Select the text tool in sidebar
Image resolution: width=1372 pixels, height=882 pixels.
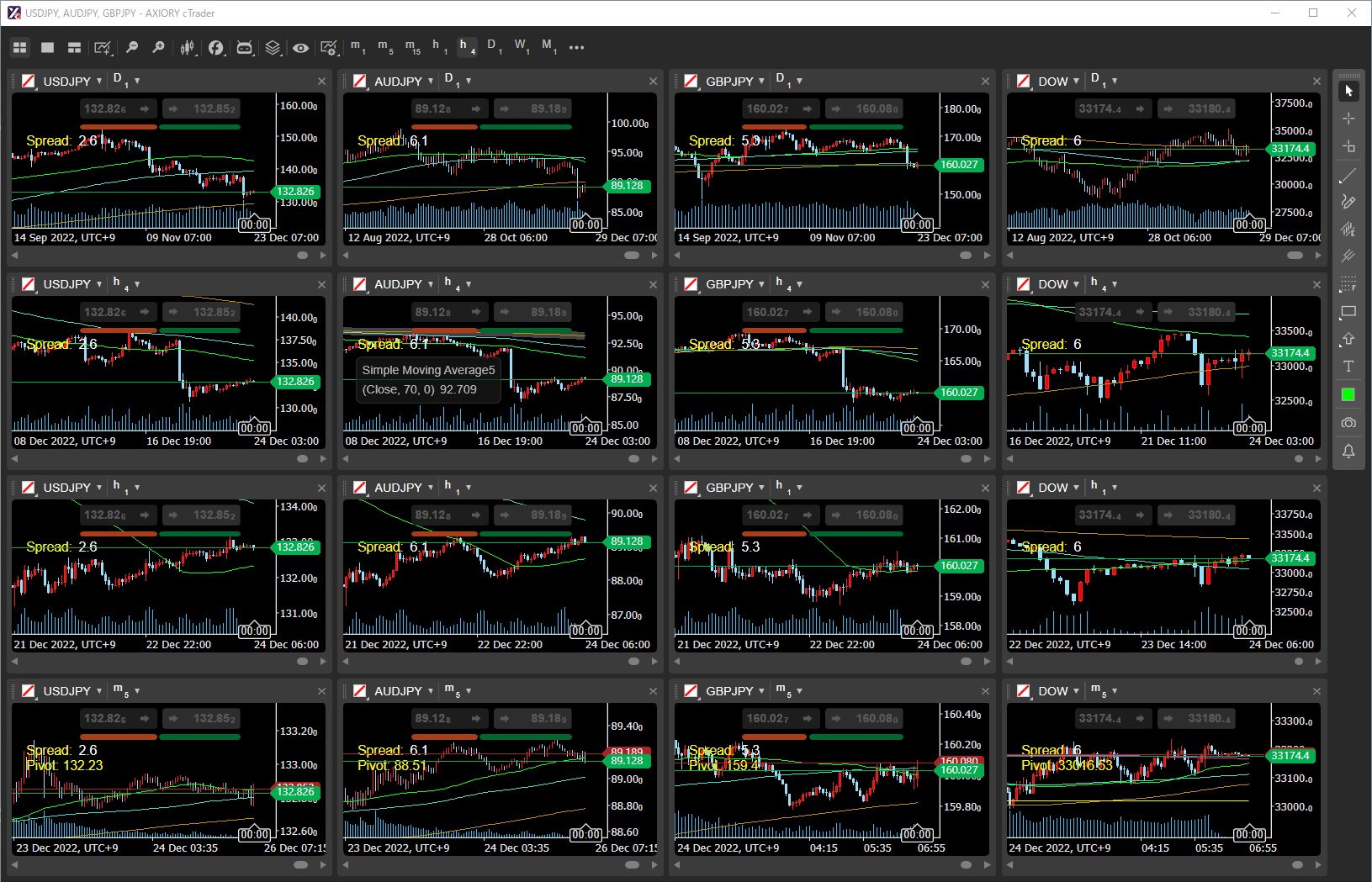(1348, 367)
